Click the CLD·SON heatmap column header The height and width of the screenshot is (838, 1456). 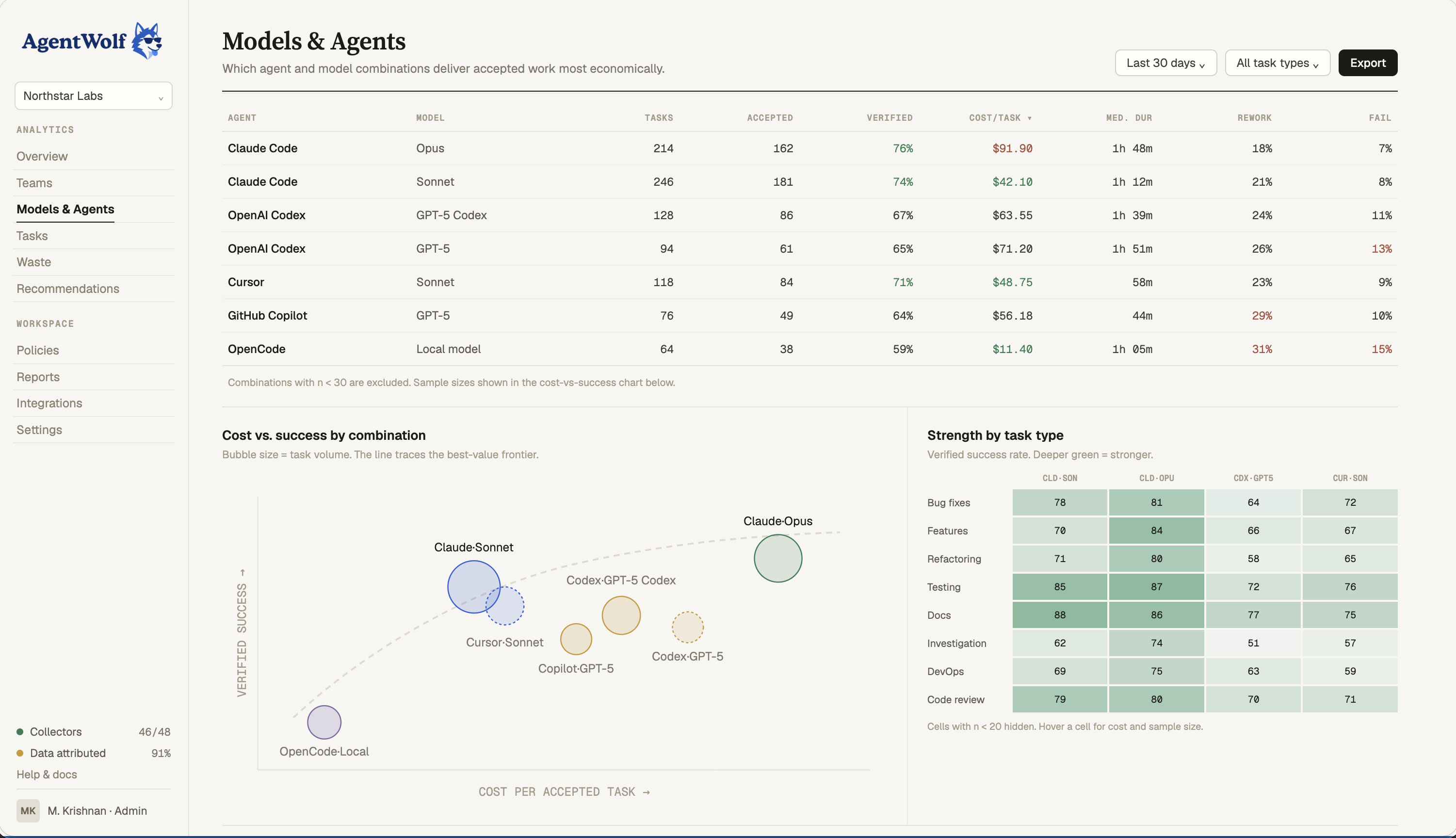point(1059,478)
